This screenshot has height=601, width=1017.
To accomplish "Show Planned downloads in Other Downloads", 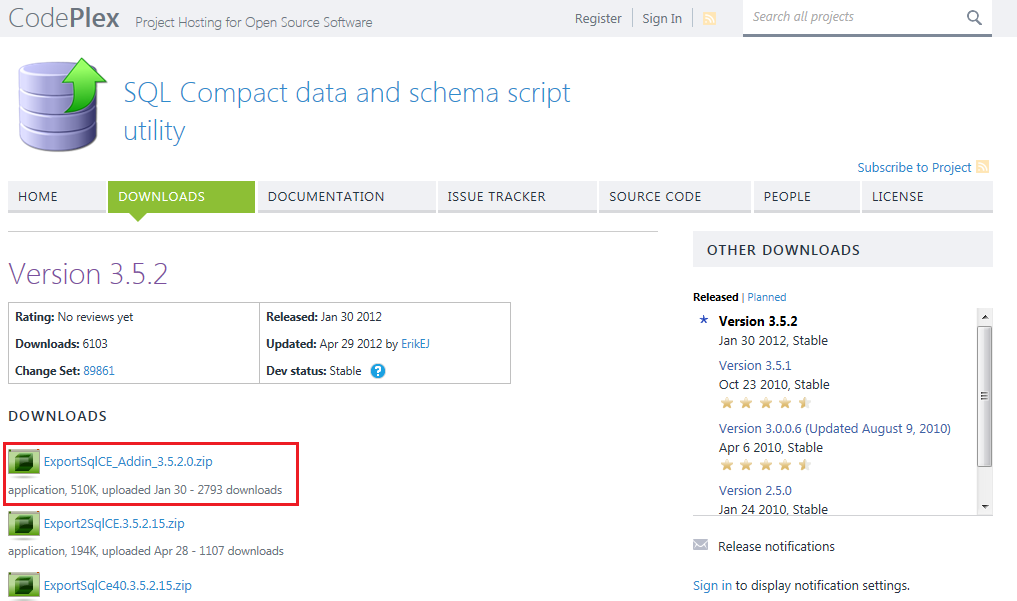I will (766, 297).
